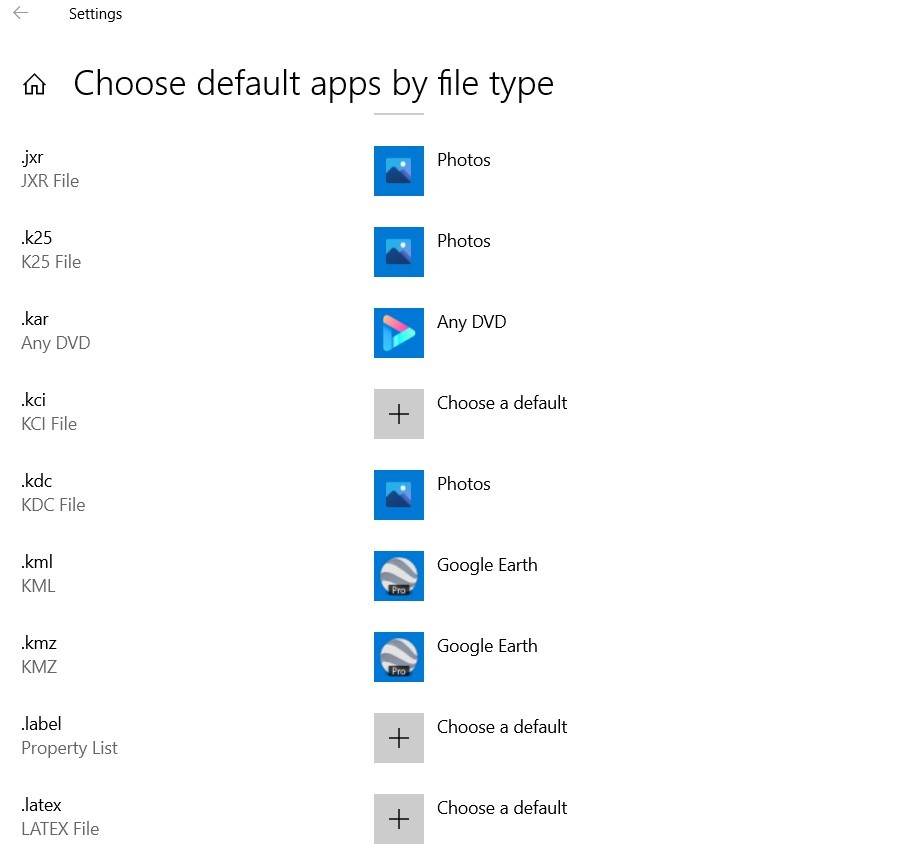Click the Settings label at top
Image resolution: width=918 pixels, height=863 pixels.
coord(95,13)
